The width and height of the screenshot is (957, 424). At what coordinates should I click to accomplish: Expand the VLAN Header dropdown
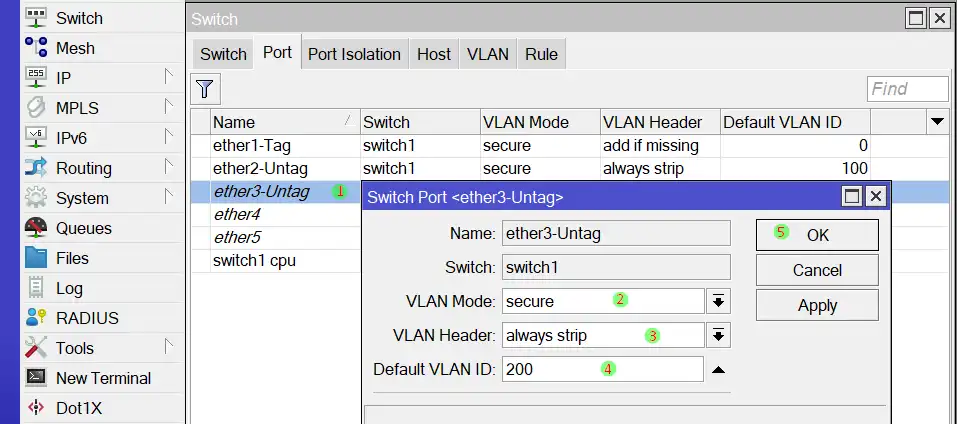(718, 335)
